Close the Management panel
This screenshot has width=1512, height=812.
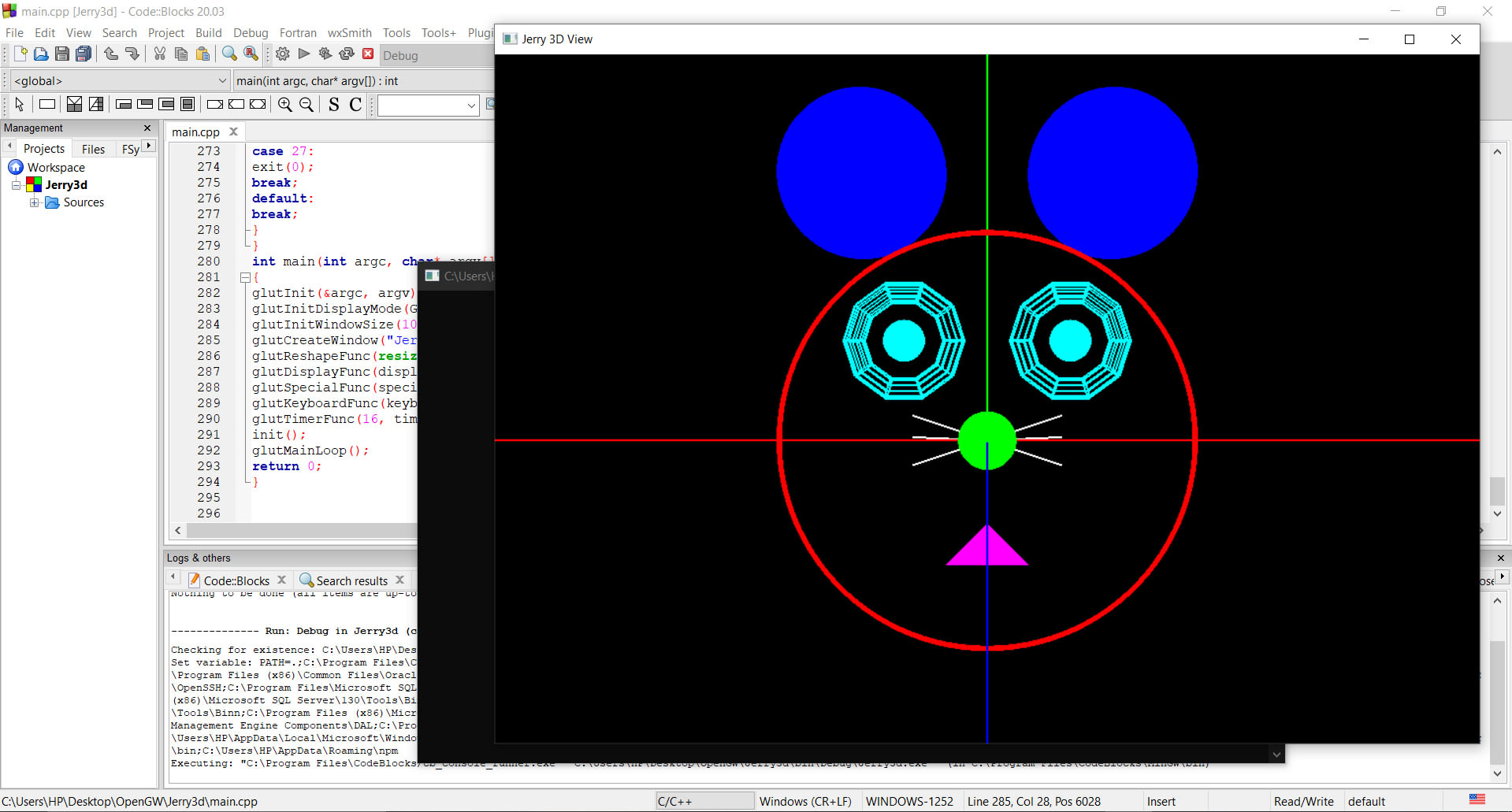point(147,128)
